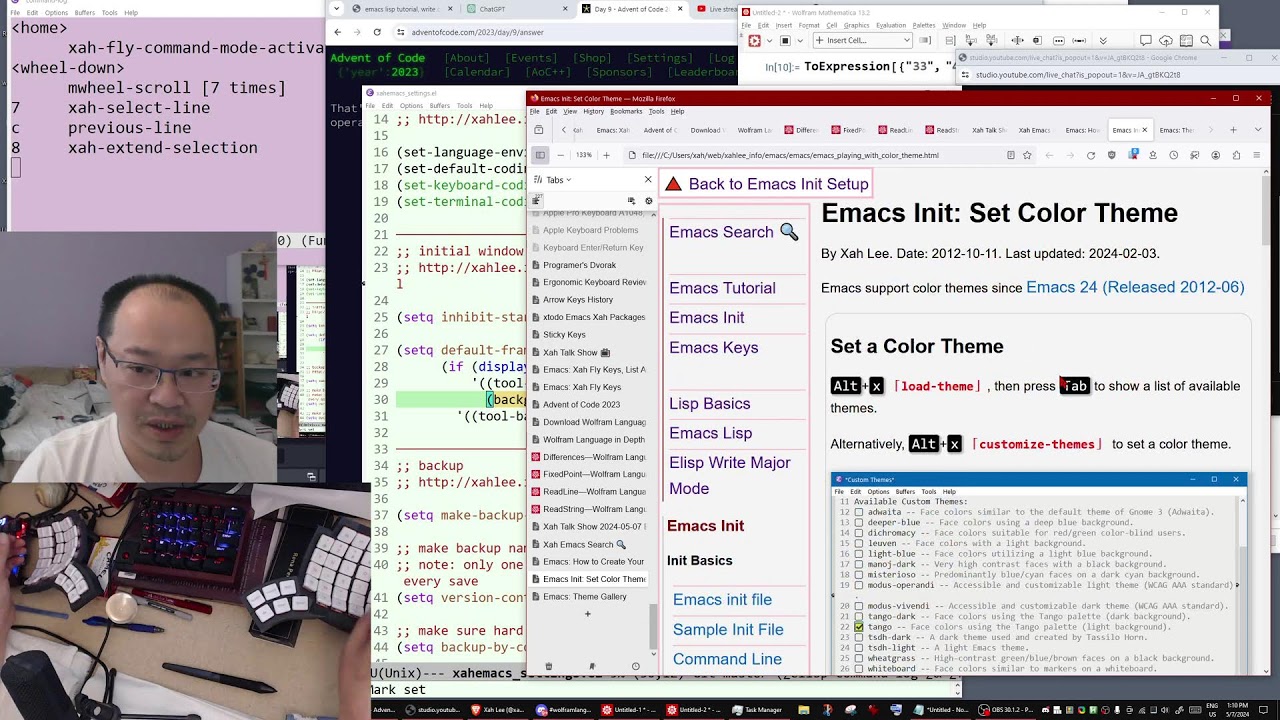Open 'Emacs 24 (Released 2012-06)' link
The height and width of the screenshot is (720, 1280).
click(x=1135, y=287)
